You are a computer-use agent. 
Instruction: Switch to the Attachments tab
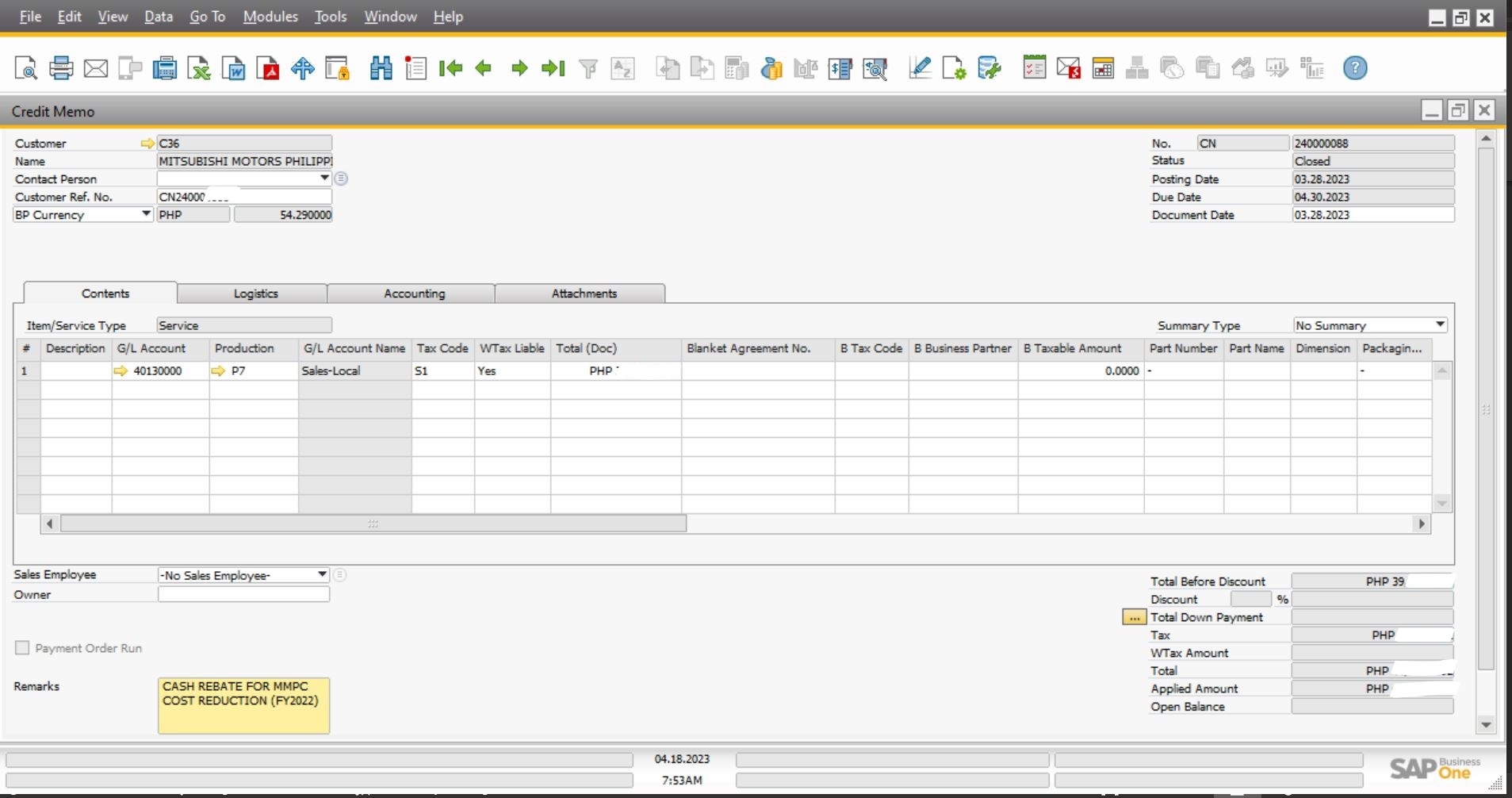pos(580,293)
